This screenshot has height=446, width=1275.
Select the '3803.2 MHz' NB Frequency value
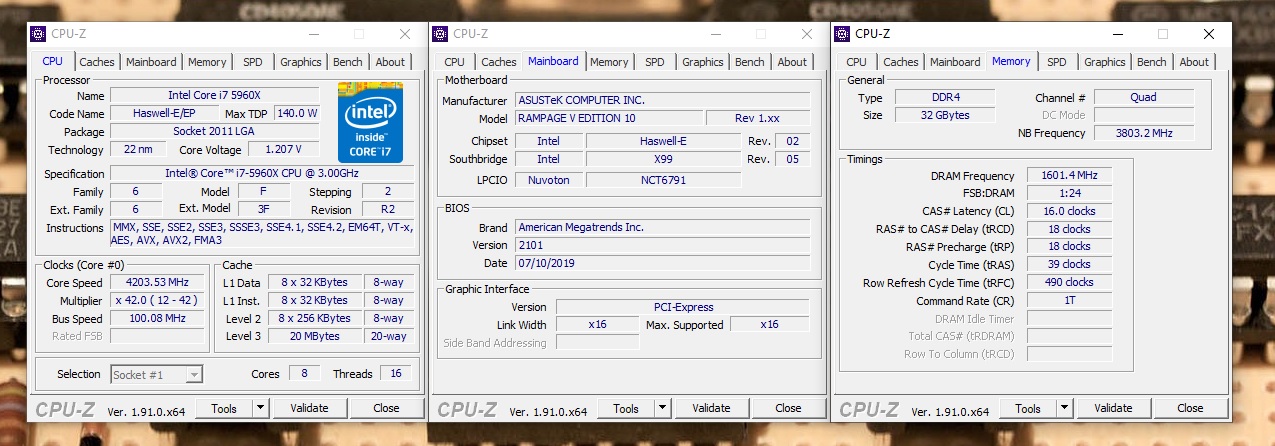[1143, 133]
